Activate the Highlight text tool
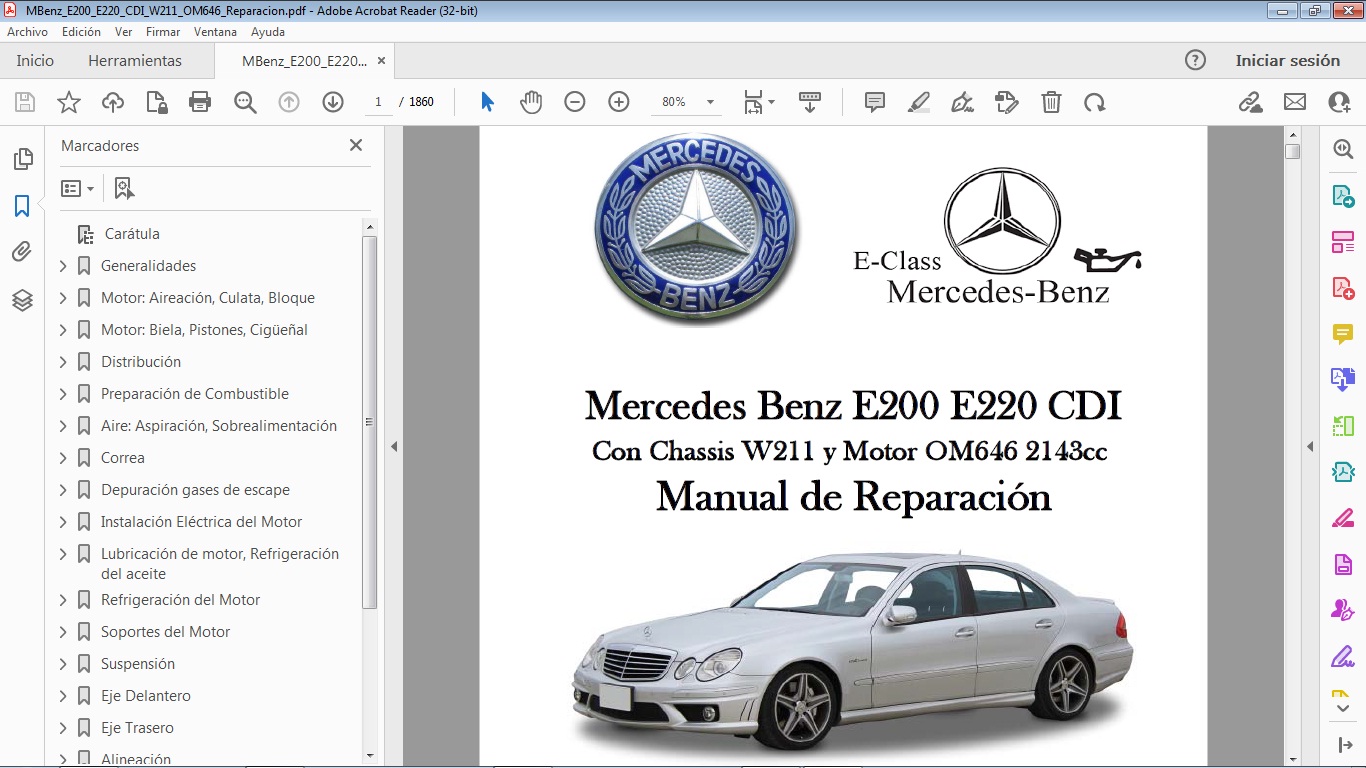The image size is (1366, 768). point(918,101)
